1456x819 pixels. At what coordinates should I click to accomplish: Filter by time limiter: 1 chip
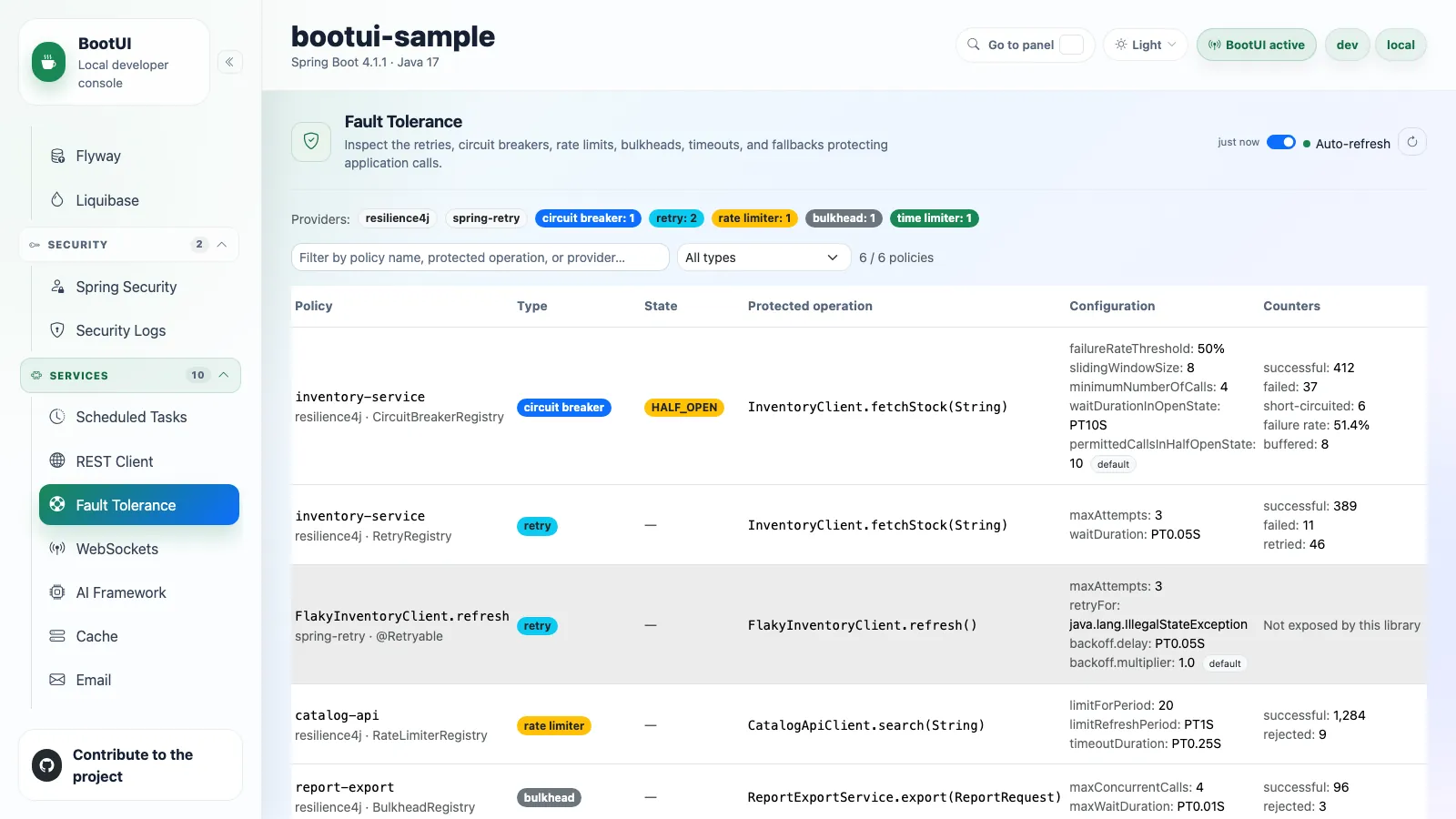click(x=935, y=218)
